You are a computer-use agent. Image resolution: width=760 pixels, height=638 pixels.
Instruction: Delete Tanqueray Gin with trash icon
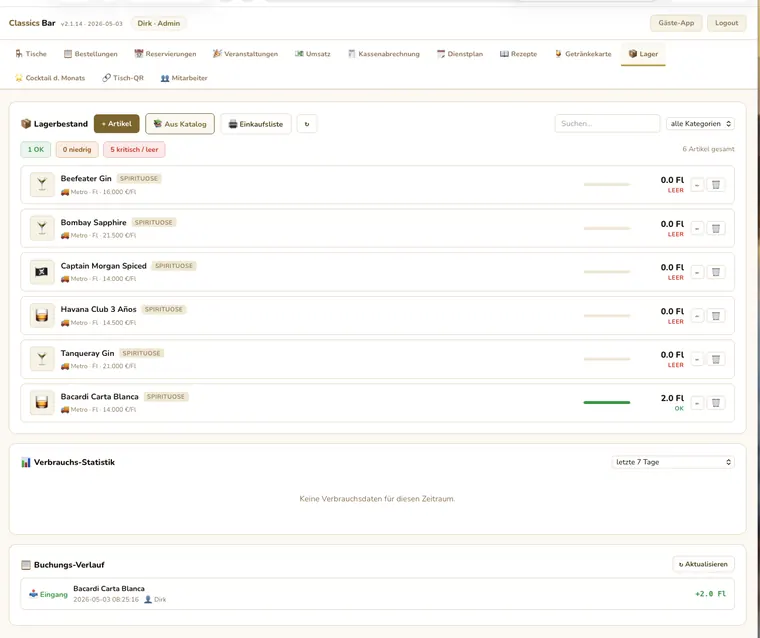716,359
